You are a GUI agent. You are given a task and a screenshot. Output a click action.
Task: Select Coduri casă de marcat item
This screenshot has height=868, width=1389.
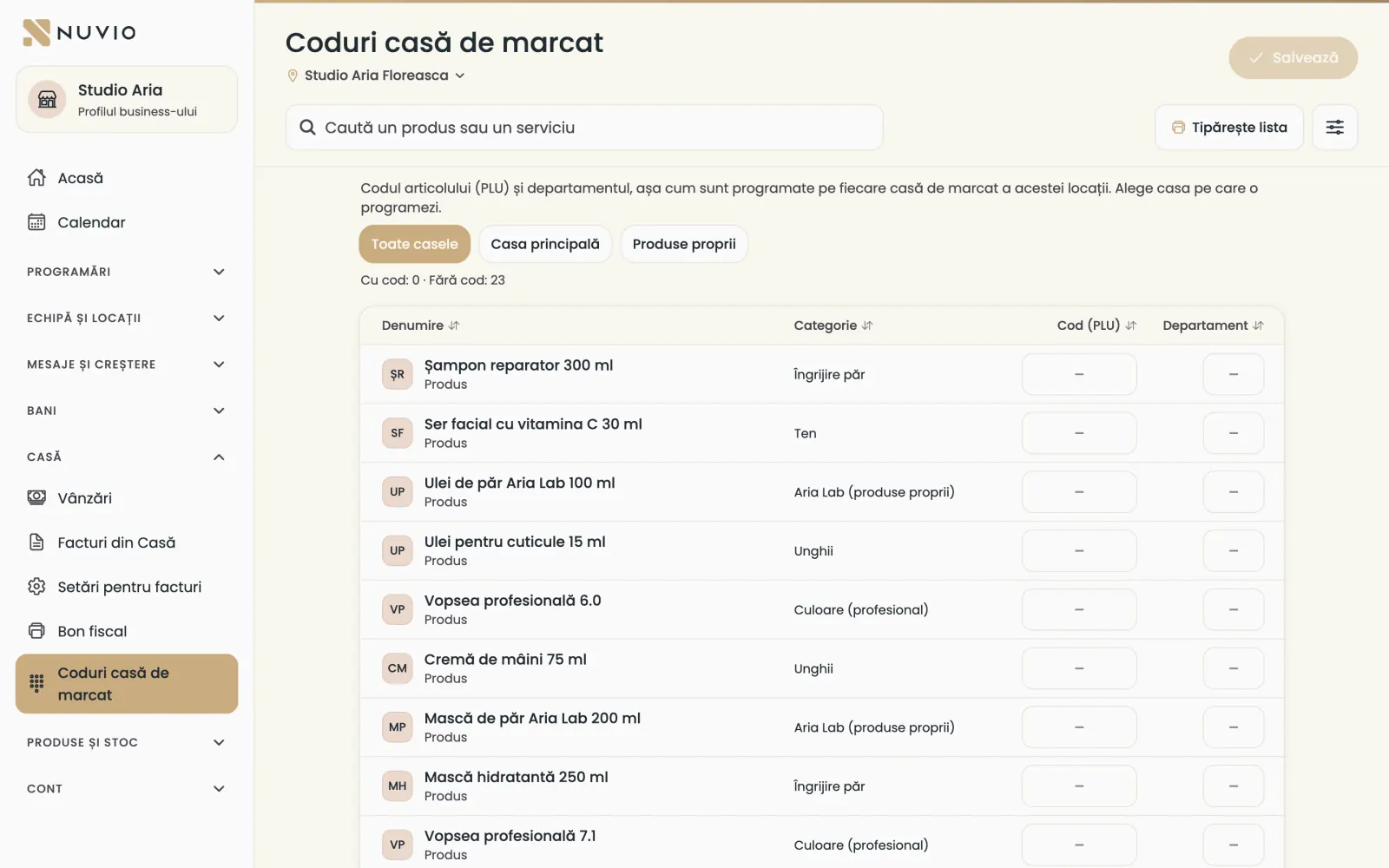coord(127,684)
